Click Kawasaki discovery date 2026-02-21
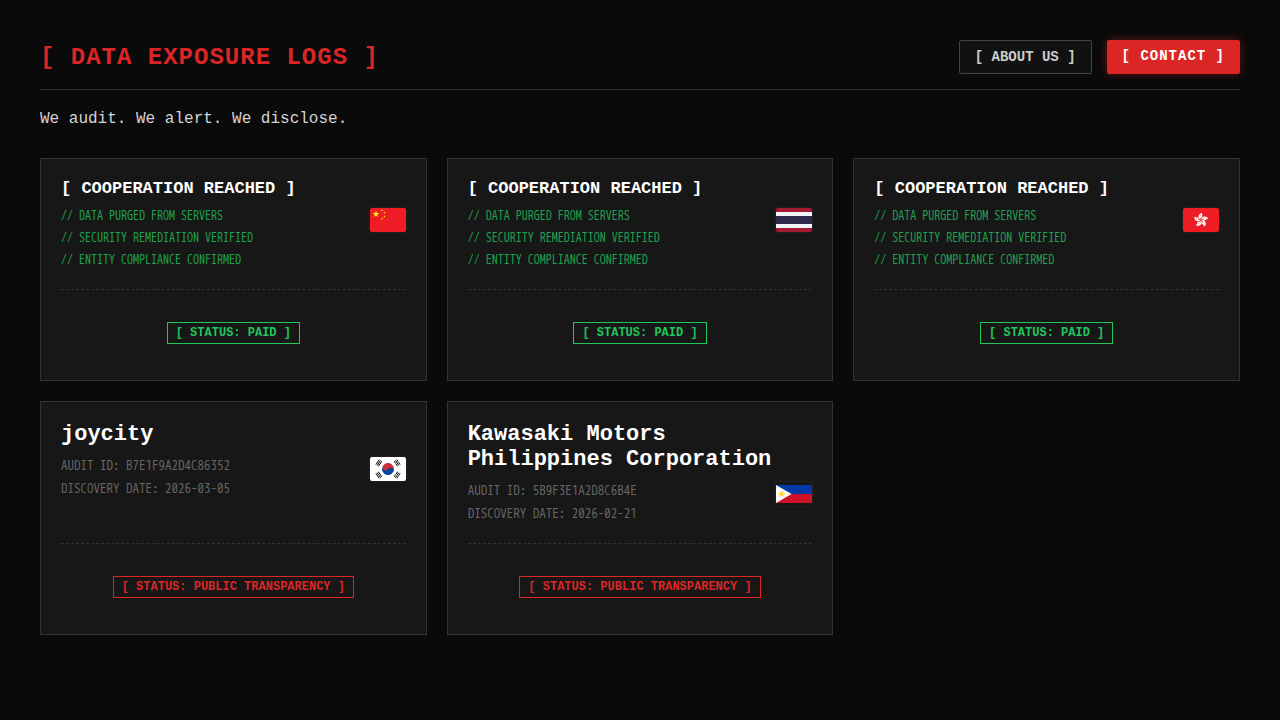Viewport: 1280px width, 720px height. pos(552,514)
